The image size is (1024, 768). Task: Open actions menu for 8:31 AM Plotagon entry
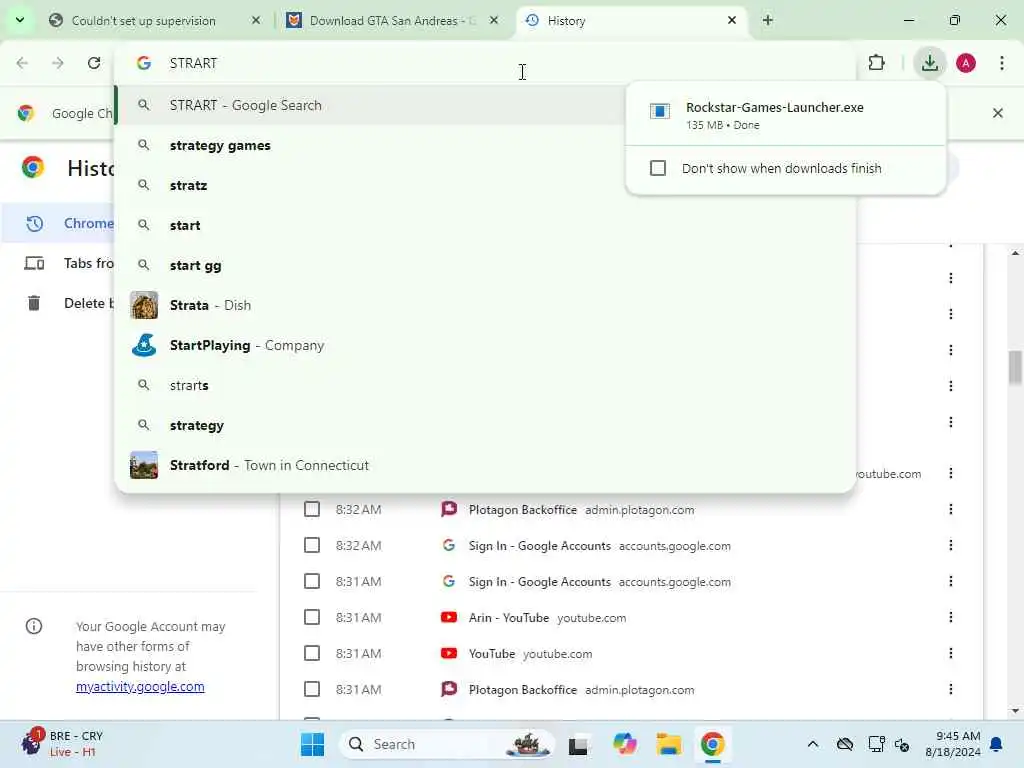(x=951, y=689)
